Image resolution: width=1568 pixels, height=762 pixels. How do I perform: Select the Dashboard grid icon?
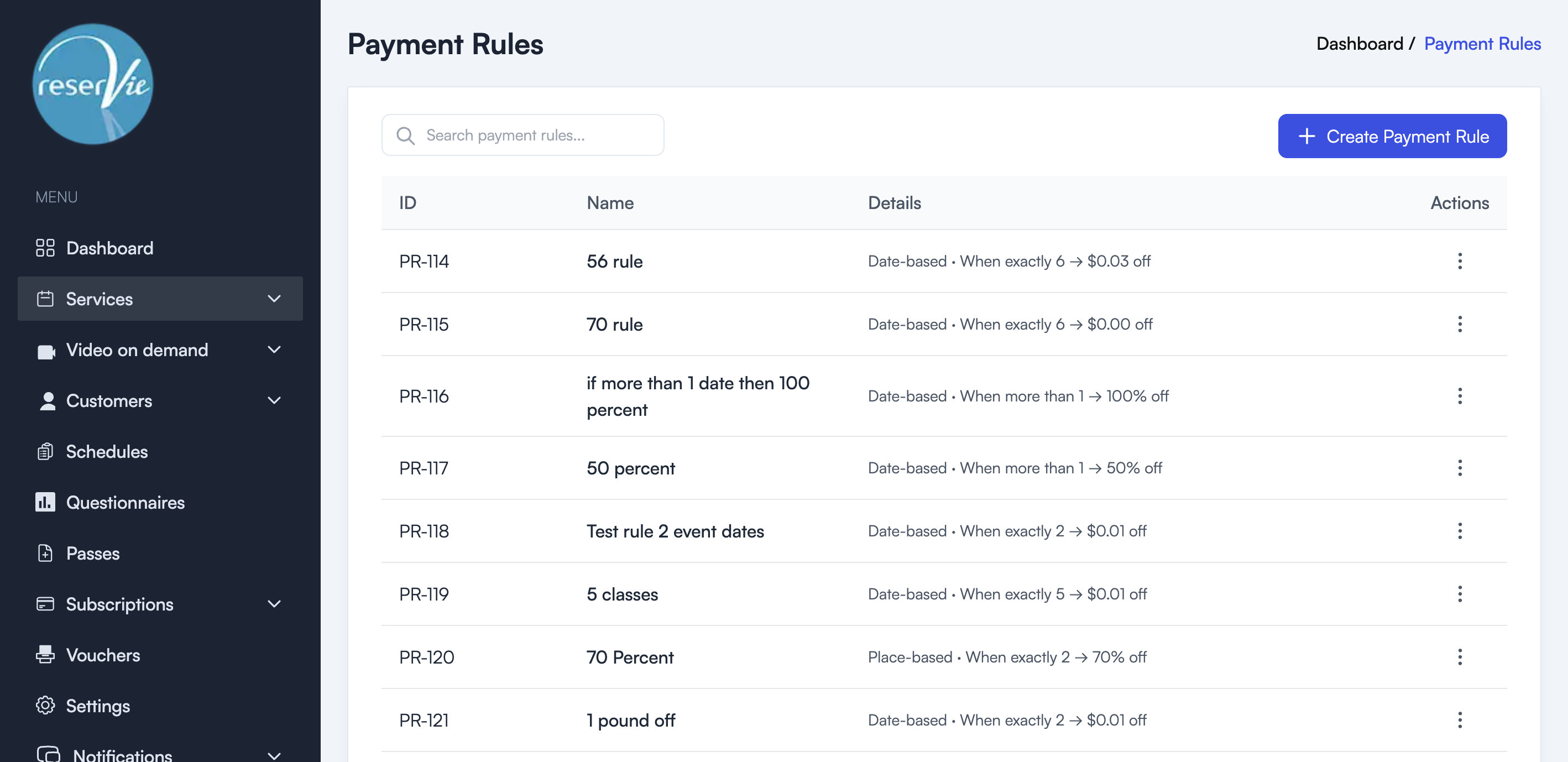[46, 248]
